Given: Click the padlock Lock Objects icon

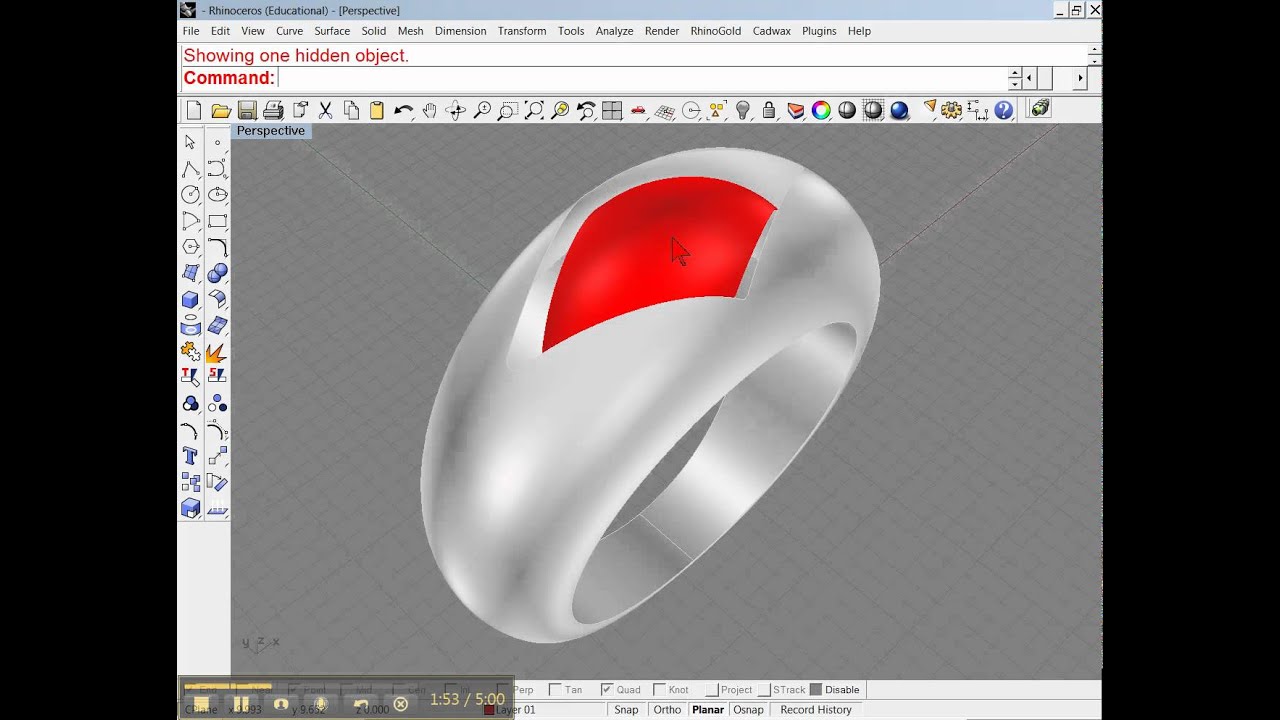Looking at the screenshot, I should click(x=769, y=110).
